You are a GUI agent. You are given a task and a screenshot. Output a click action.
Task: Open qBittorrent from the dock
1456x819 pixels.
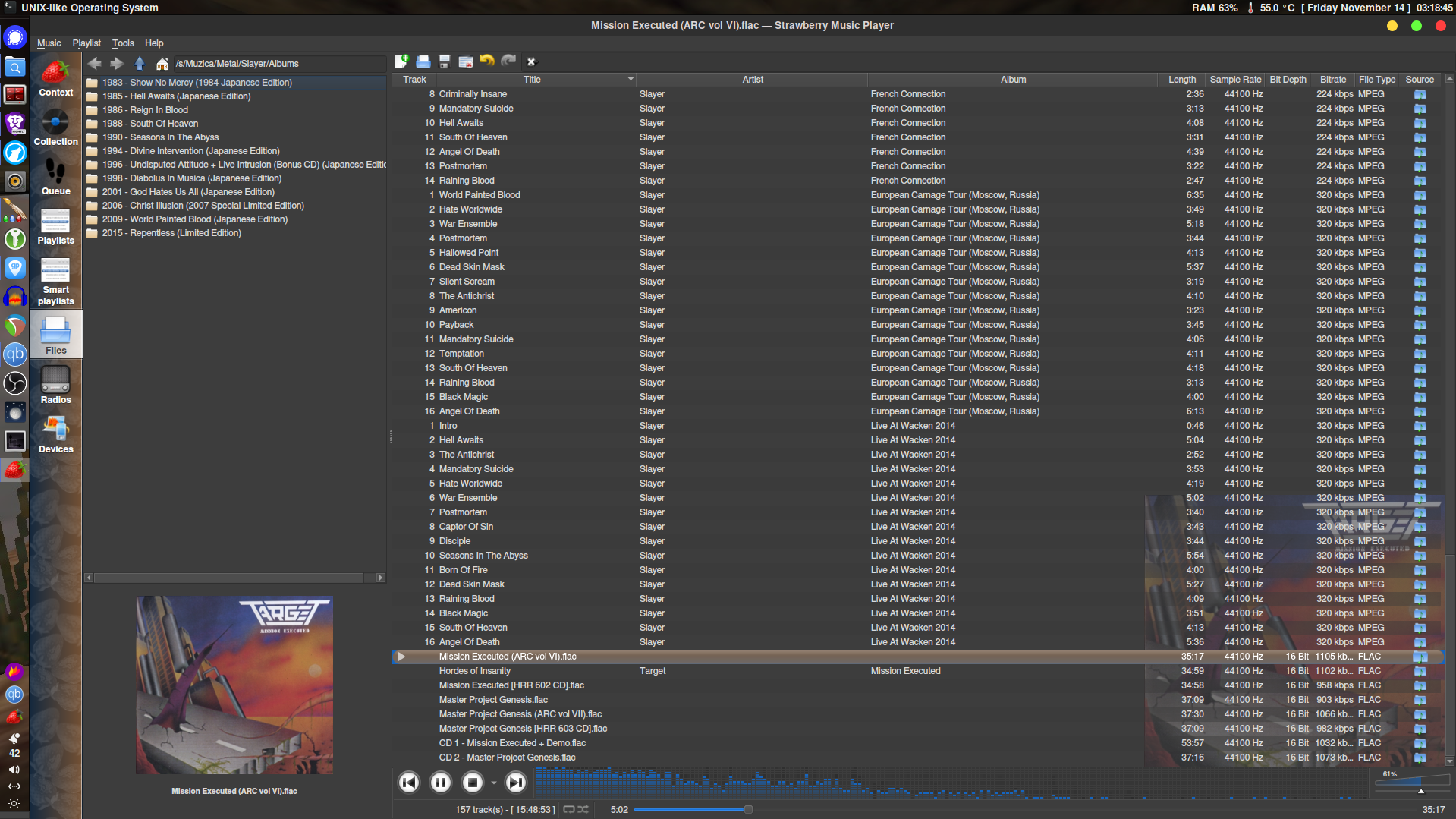pos(15,354)
